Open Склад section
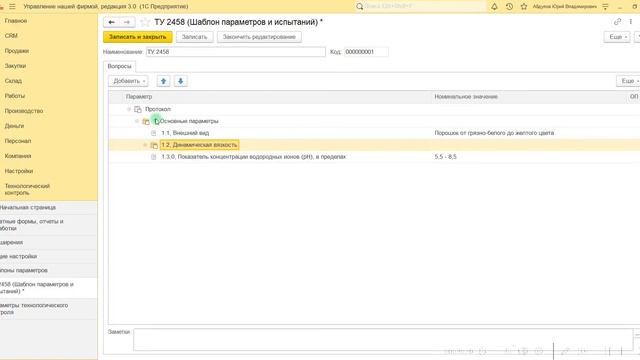The width and height of the screenshot is (640, 360). tap(13, 81)
